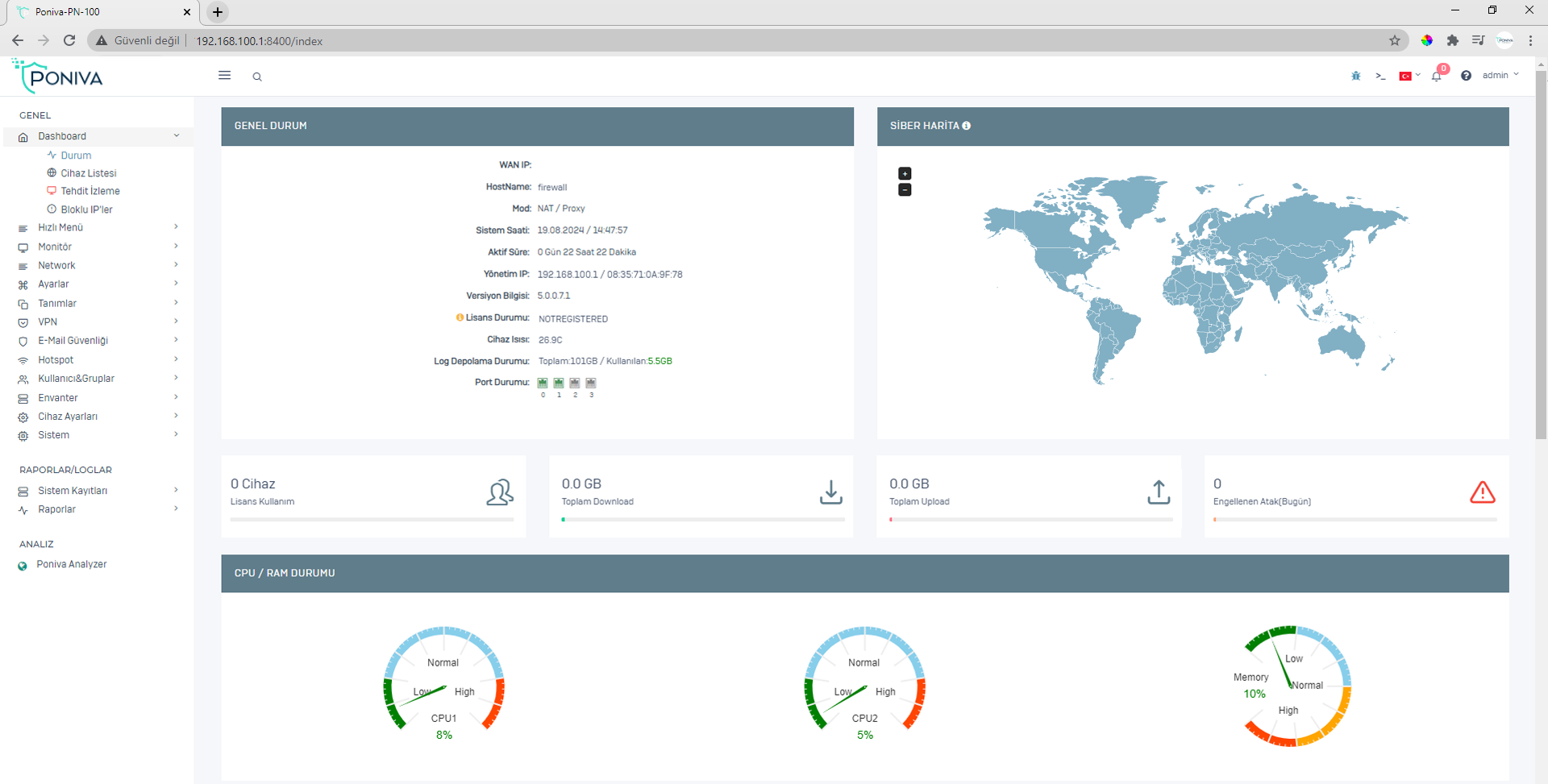Click the hamburger menu icon to collapse sidebar
Viewport: 1548px width, 784px height.
[224, 76]
